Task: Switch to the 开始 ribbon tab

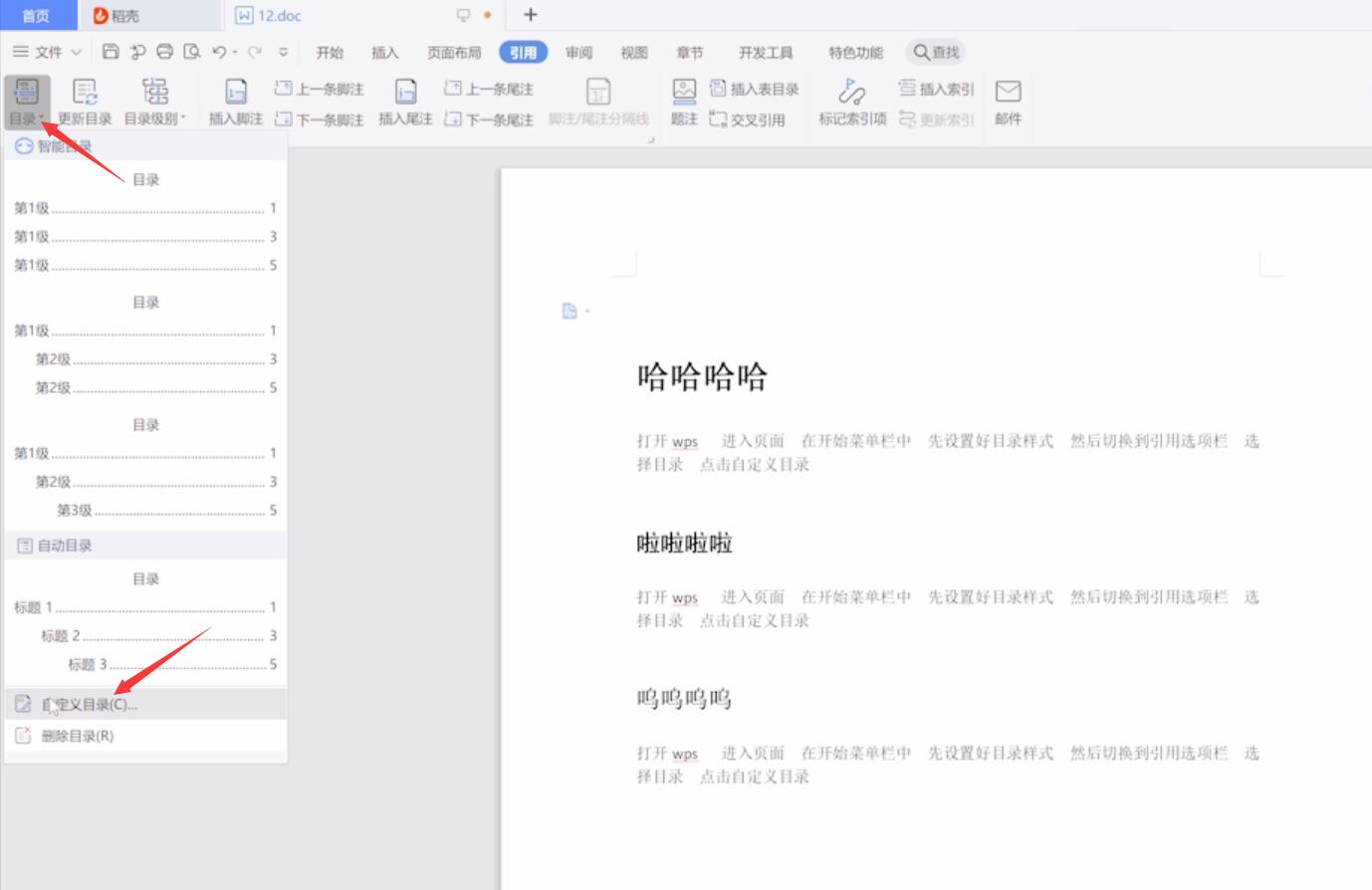Action: point(330,53)
